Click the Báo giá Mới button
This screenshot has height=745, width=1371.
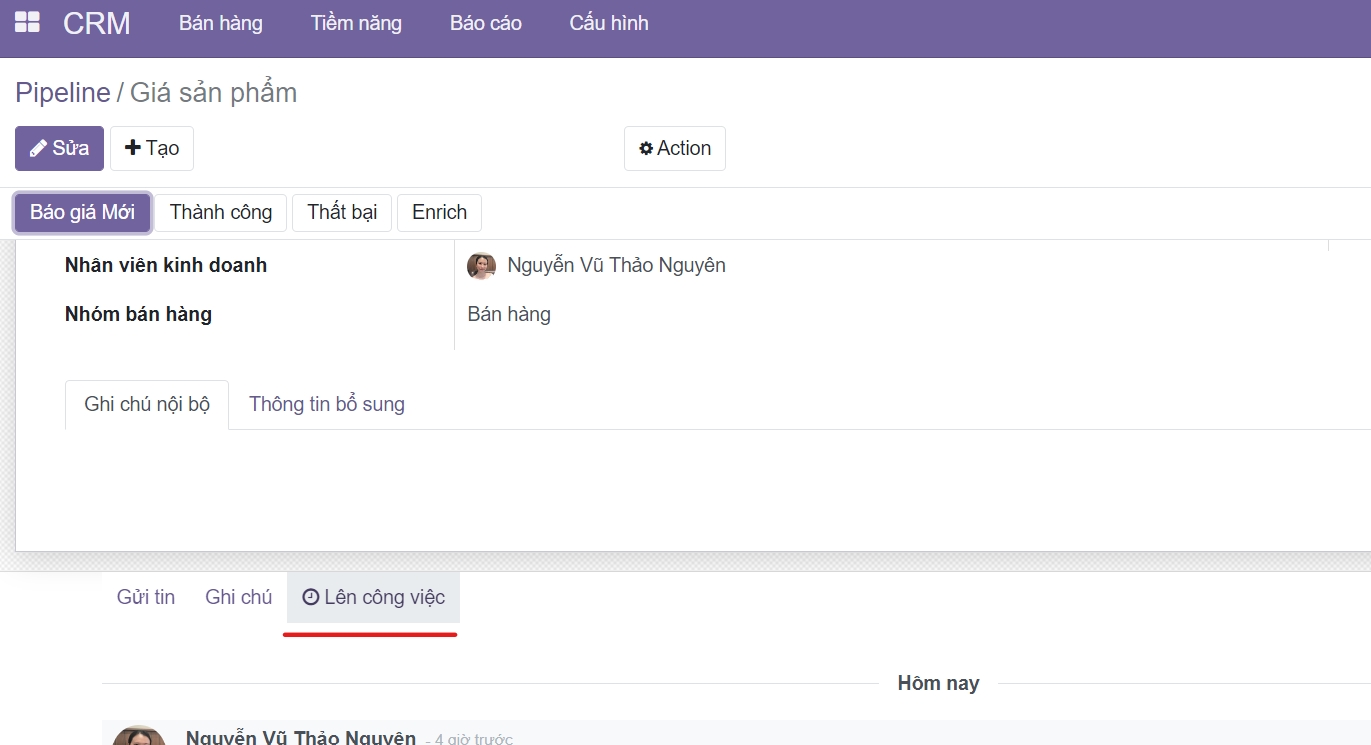[82, 213]
